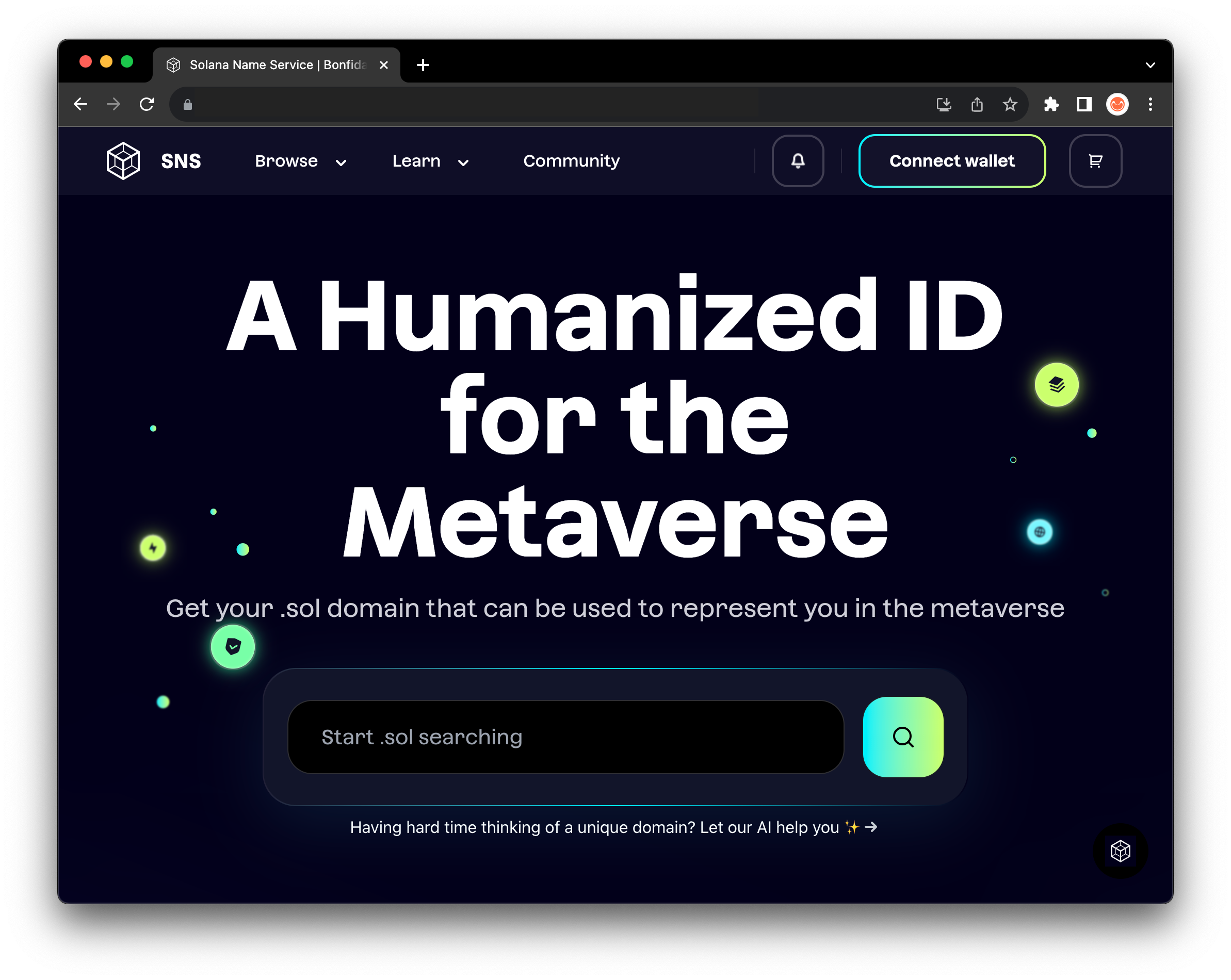Open the shopping cart
1231x980 pixels.
pos(1095,161)
